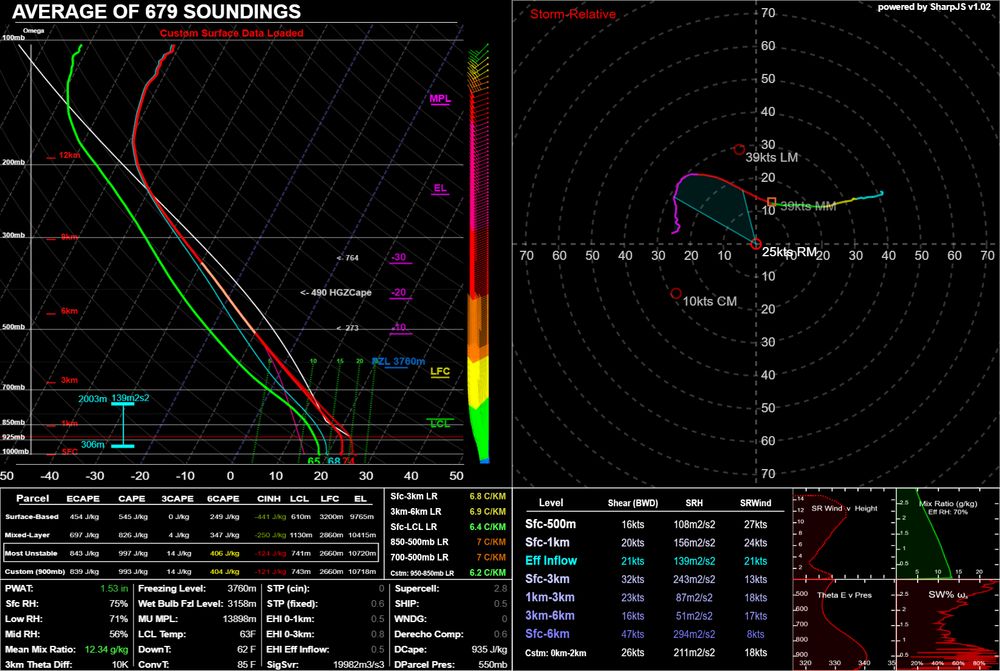Click the Wet Bulb Fzl Level label
This screenshot has height=671, width=1000.
click(x=180, y=603)
